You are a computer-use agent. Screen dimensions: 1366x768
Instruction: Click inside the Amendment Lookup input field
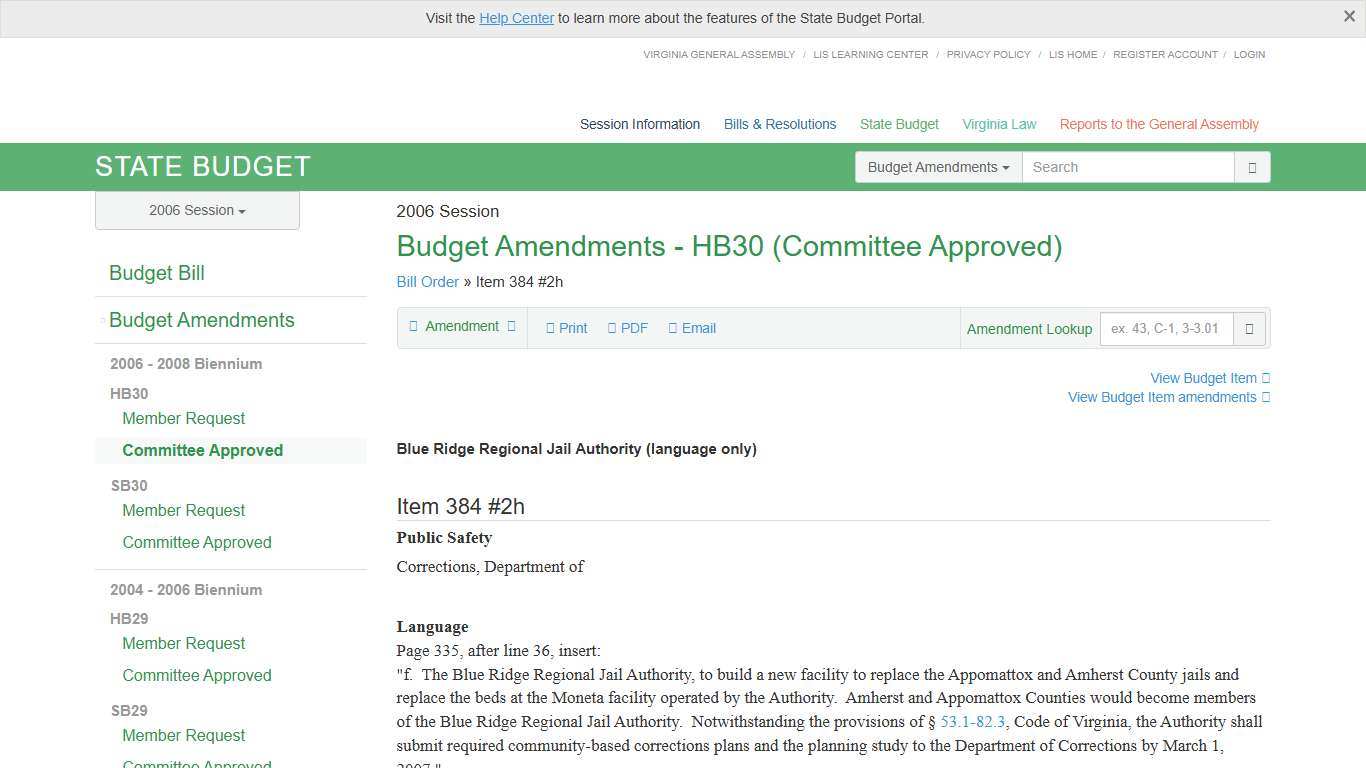pyautogui.click(x=1165, y=328)
